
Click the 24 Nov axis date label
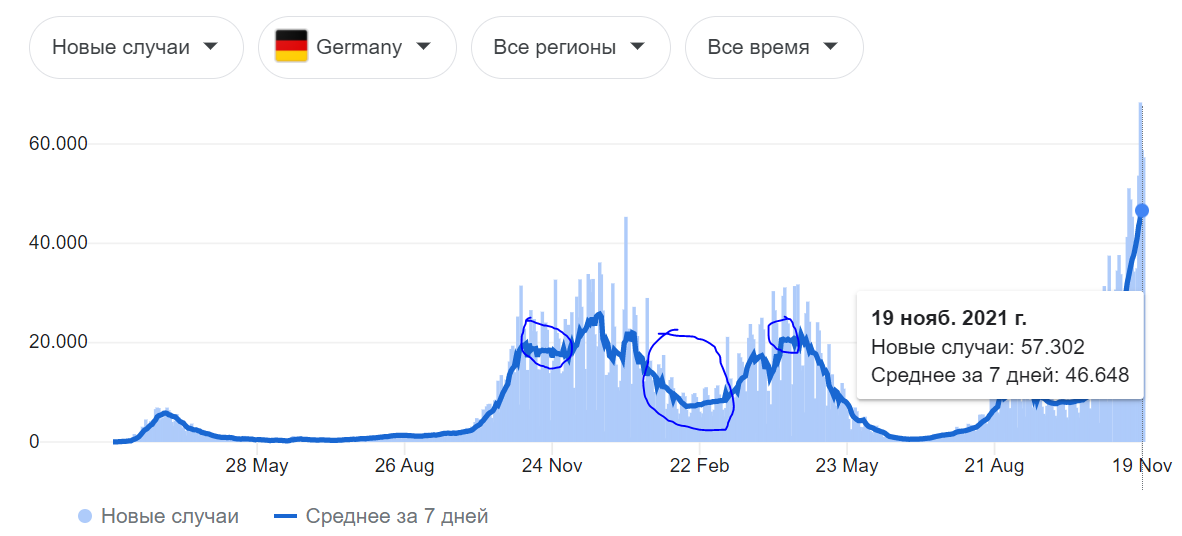[x=552, y=465]
